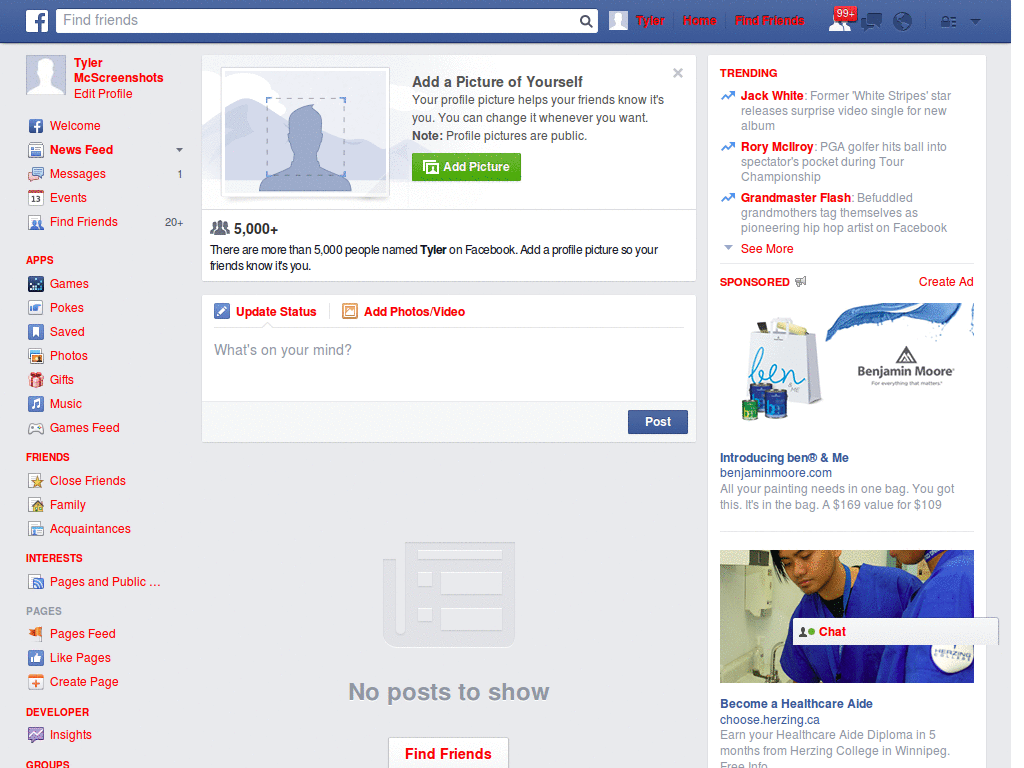Open the Games app icon
Viewport: 1024px width, 768px height.
[36, 284]
